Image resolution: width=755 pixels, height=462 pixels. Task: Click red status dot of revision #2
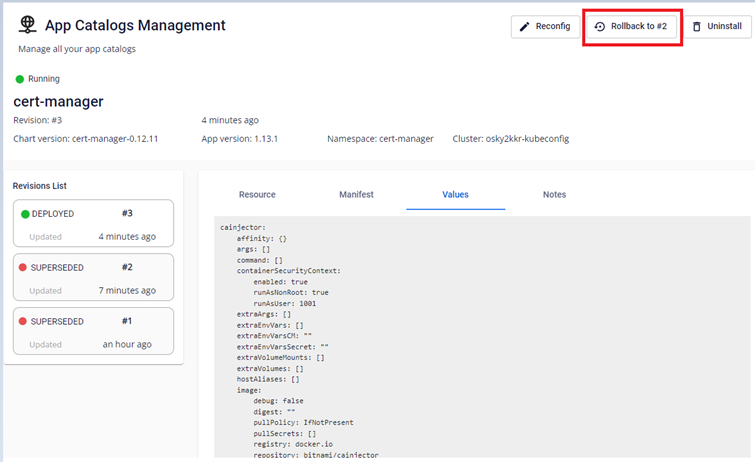pyautogui.click(x=23, y=268)
